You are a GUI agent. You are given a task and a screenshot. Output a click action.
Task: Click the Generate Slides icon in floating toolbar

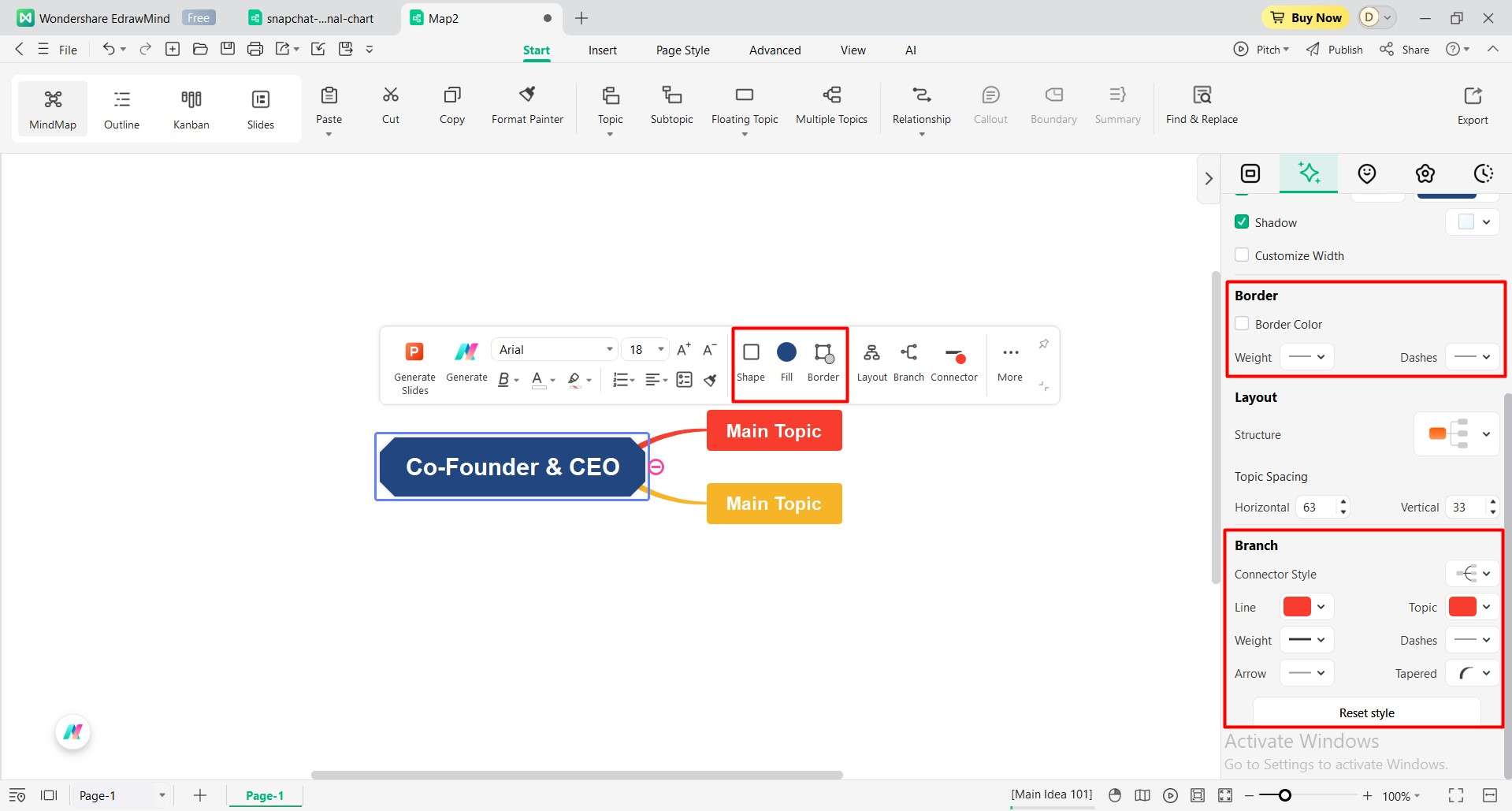[414, 352]
